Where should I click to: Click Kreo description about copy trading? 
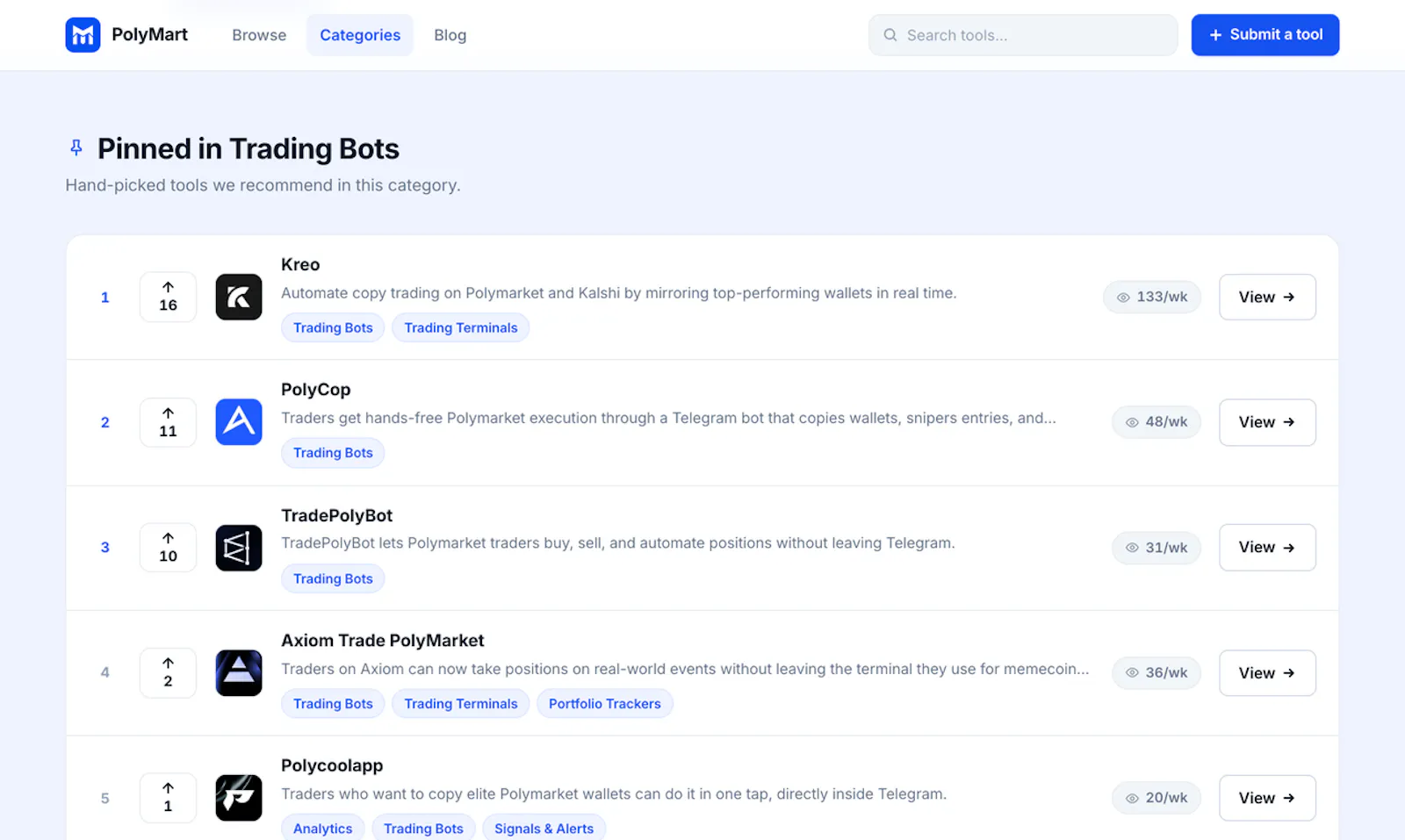click(x=618, y=293)
